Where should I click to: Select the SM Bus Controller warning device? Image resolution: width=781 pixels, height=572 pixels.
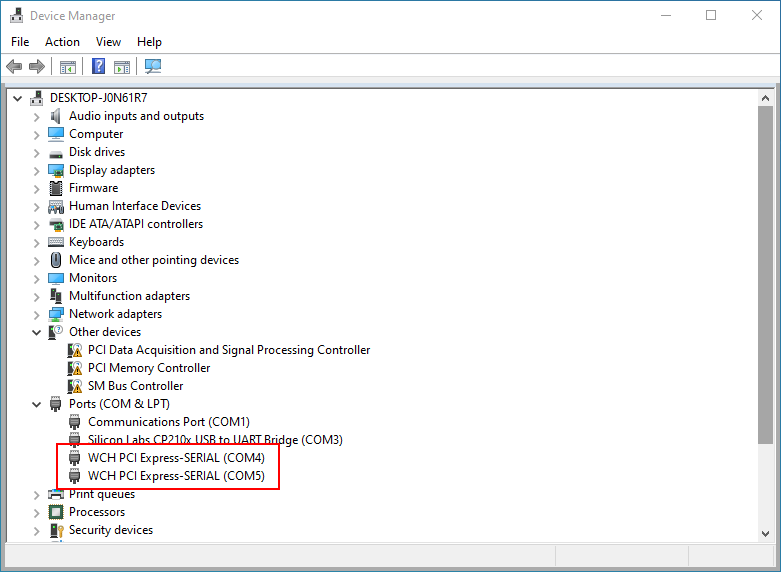pos(135,386)
